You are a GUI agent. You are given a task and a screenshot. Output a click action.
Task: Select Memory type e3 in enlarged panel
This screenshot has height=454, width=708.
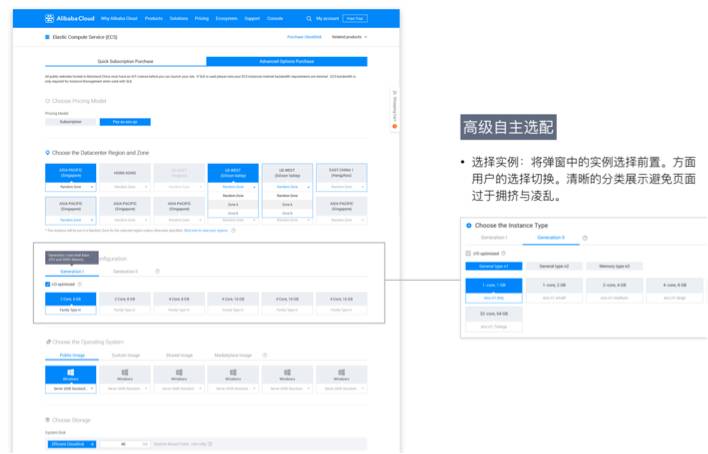[x=614, y=266]
